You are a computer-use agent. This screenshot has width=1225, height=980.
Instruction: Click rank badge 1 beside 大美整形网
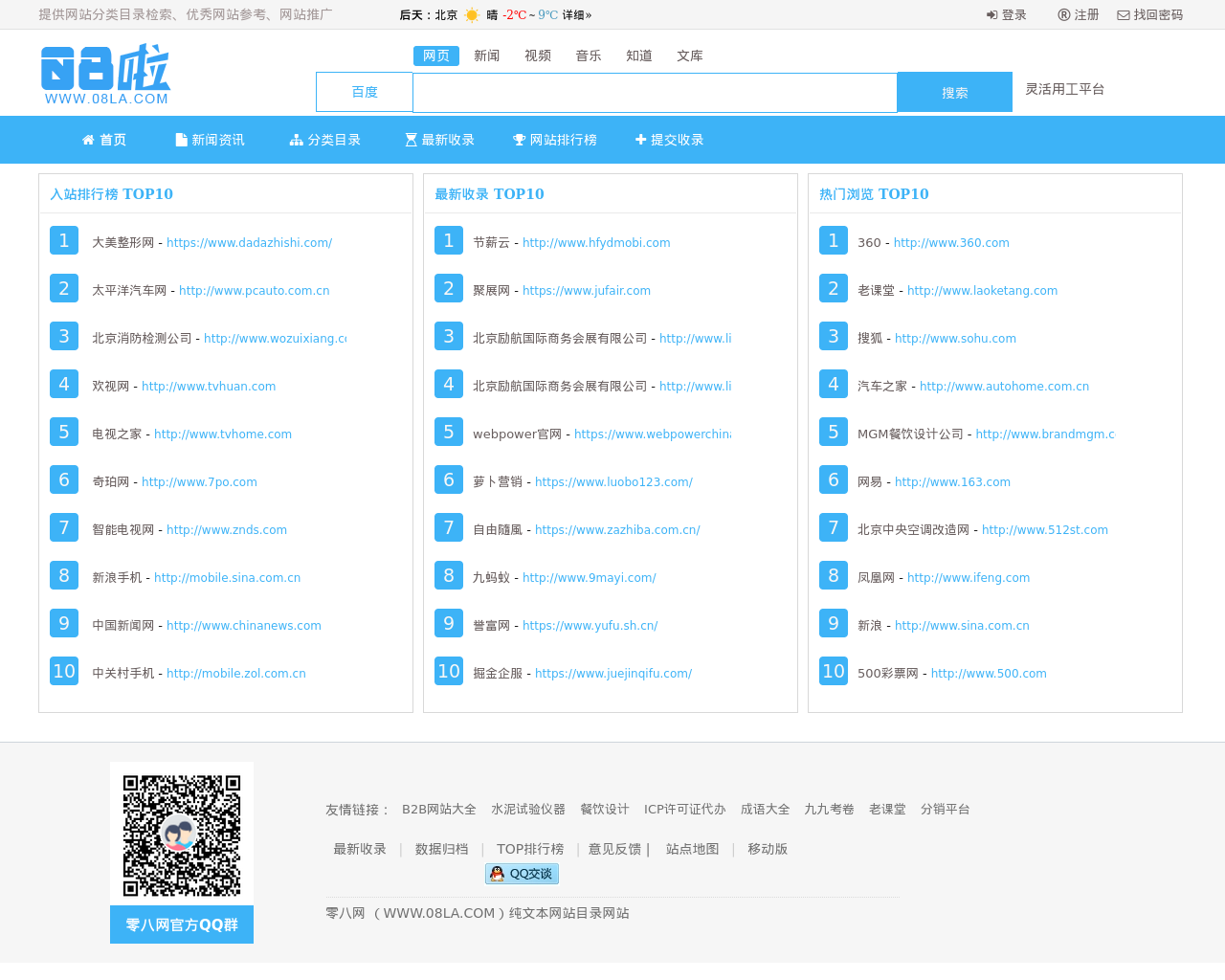coord(64,240)
